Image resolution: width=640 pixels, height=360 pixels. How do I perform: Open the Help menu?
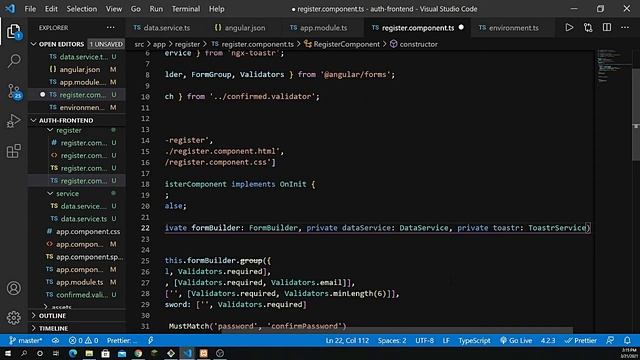217,9
